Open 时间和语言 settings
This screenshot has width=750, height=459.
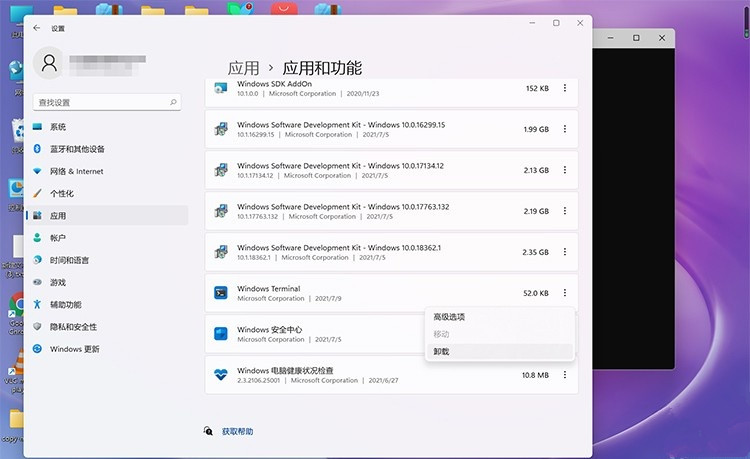(106, 260)
